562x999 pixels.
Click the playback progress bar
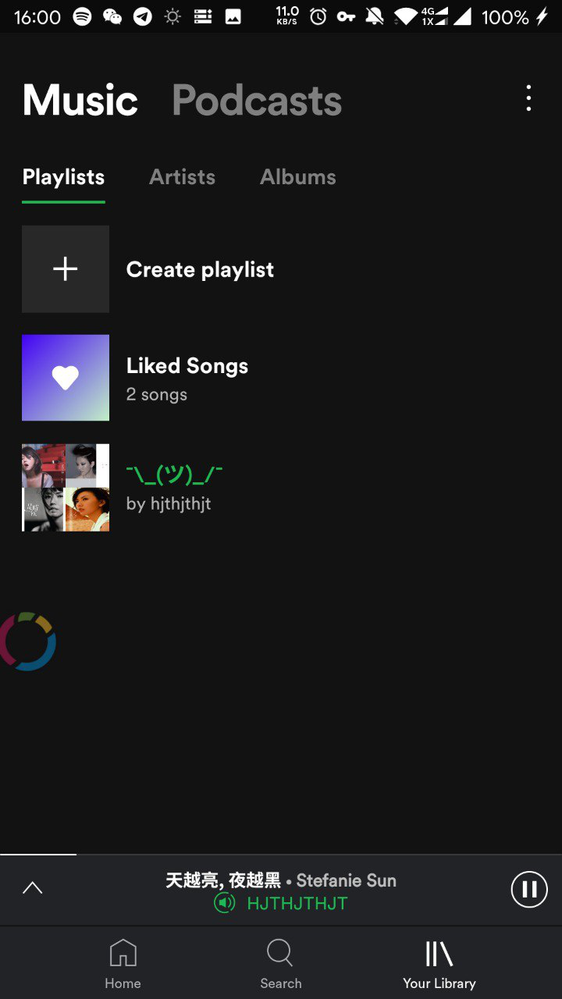point(281,854)
